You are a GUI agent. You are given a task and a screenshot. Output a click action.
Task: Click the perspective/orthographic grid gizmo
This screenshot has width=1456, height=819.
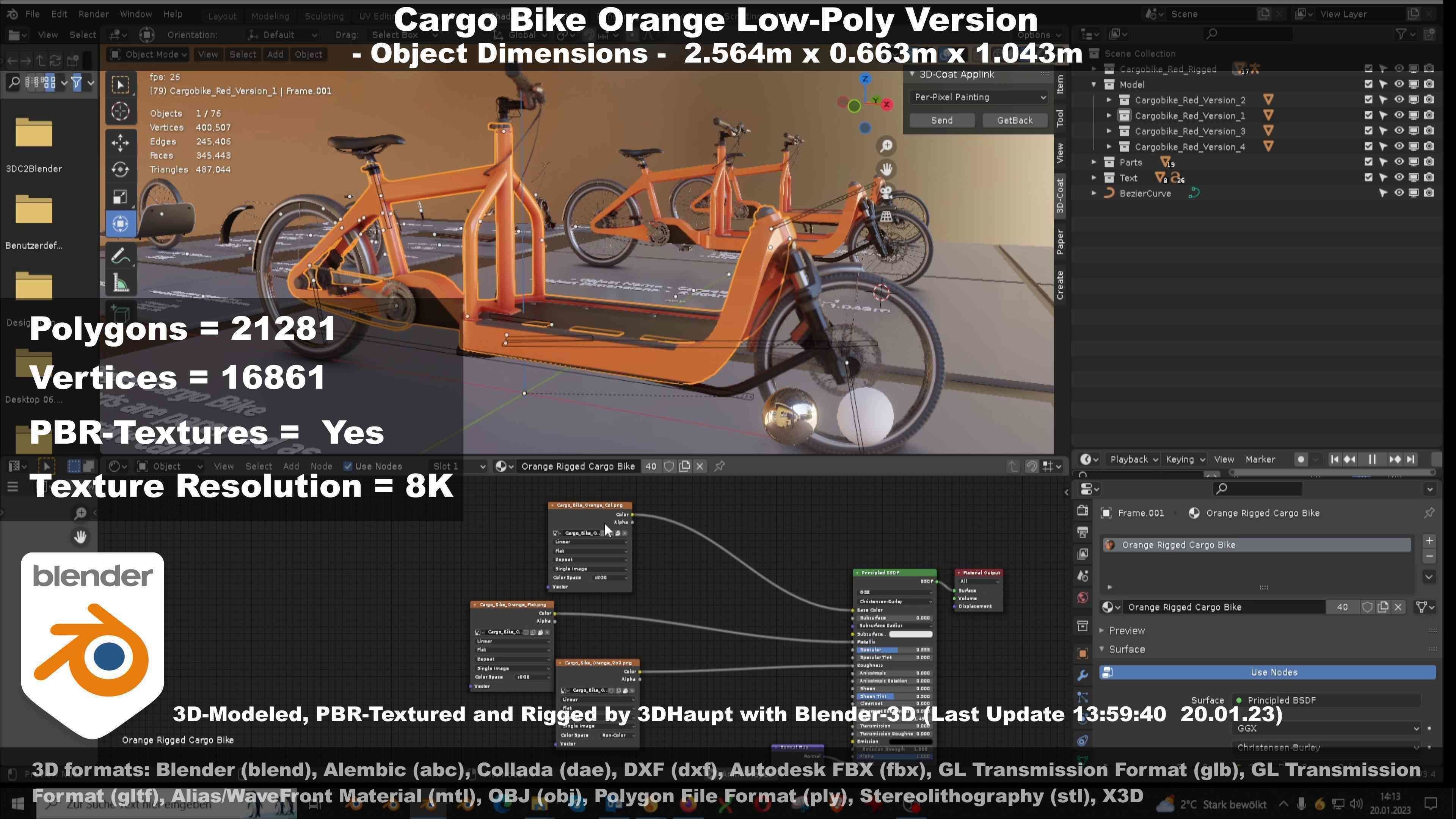tap(886, 216)
